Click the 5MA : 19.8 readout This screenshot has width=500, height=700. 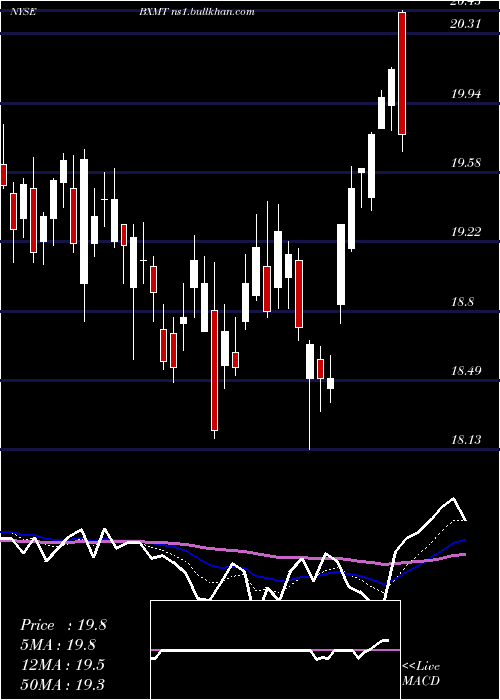tap(58, 645)
